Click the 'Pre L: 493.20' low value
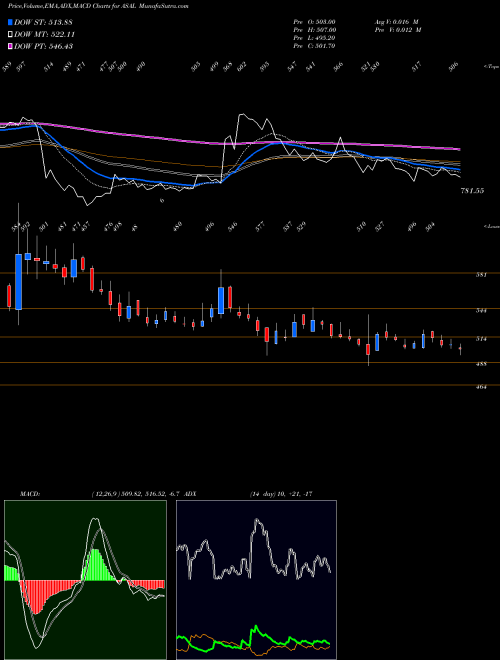The image size is (500, 660). (314, 38)
